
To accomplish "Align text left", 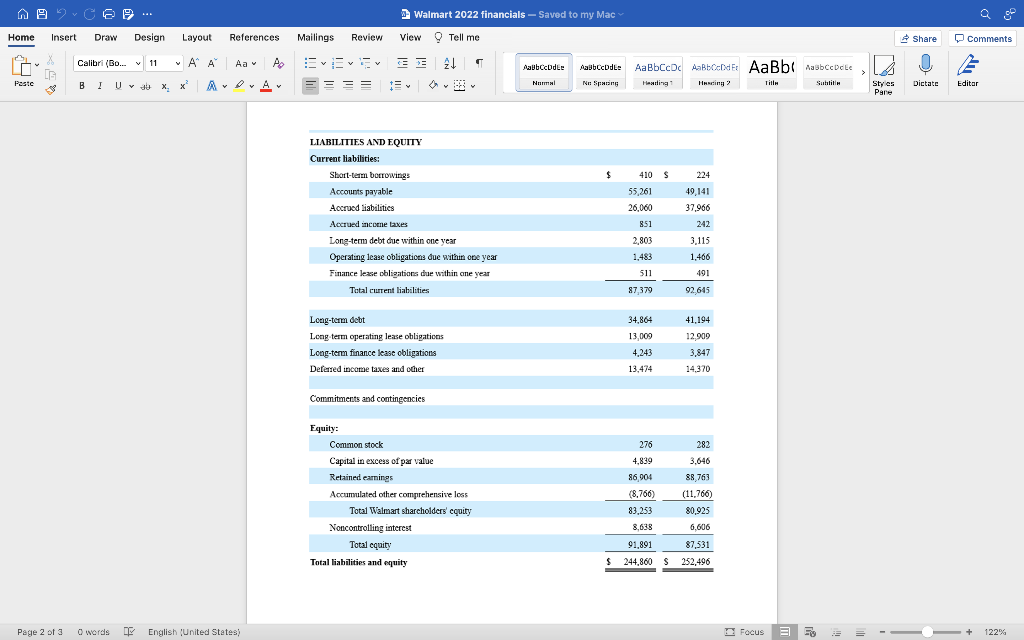I will pyautogui.click(x=310, y=86).
